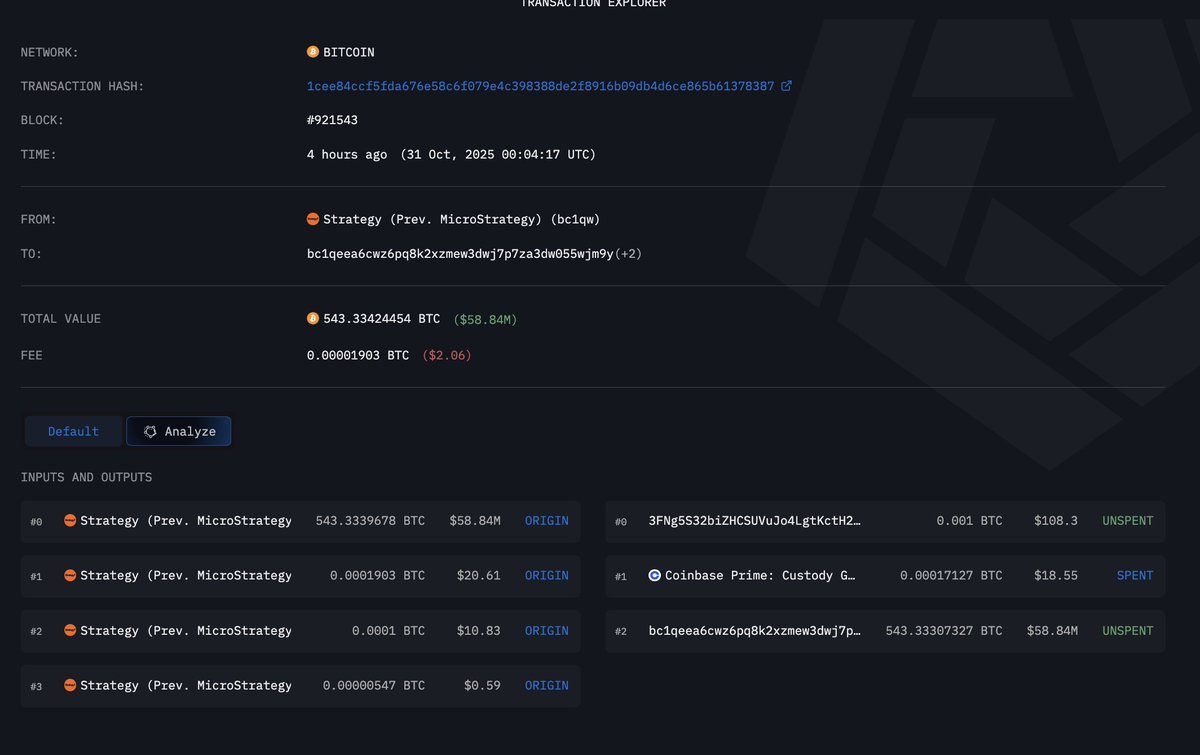Image resolution: width=1200 pixels, height=755 pixels.
Task: Switch to the Default tab
Action: pyautogui.click(x=73, y=432)
